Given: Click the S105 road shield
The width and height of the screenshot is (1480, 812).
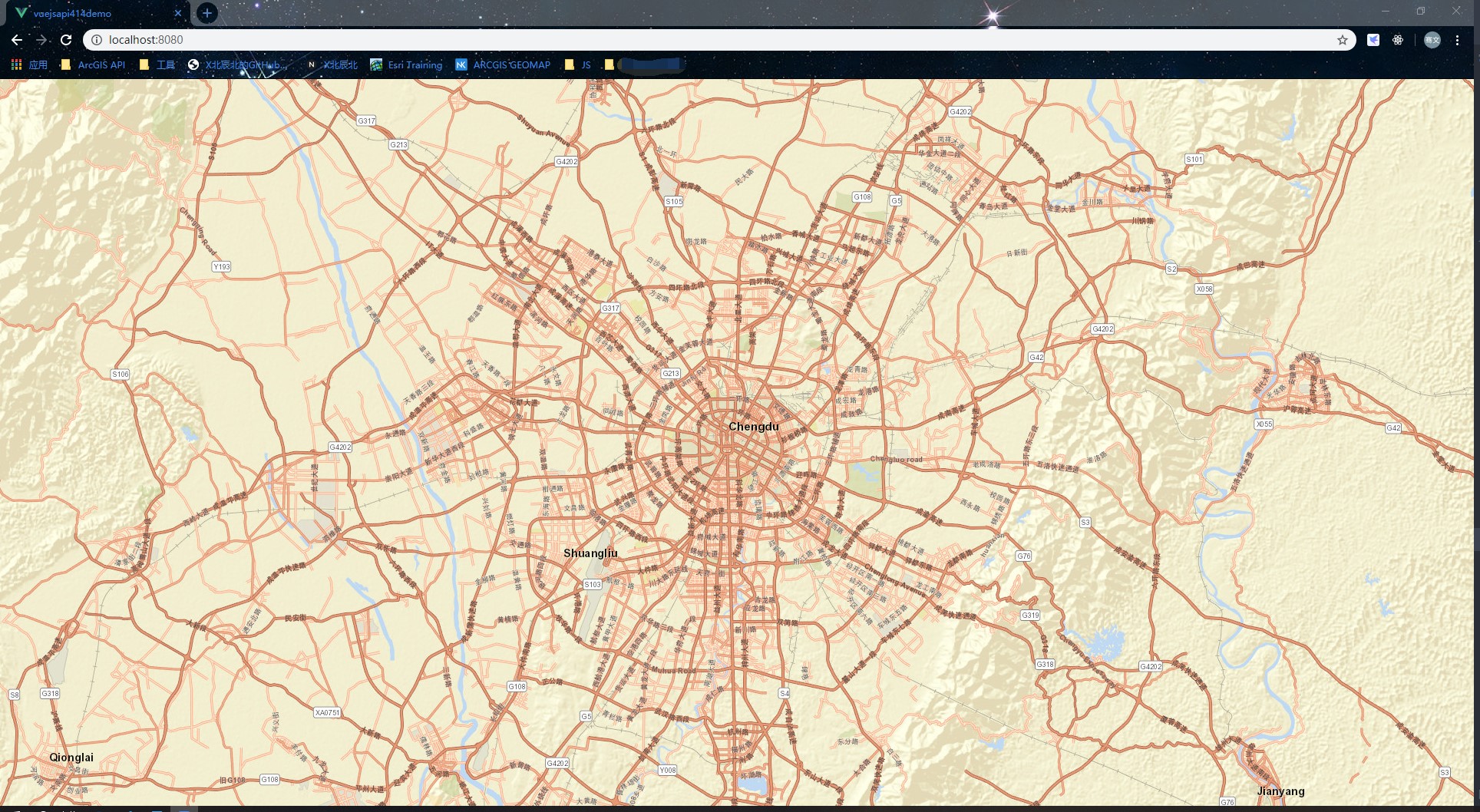Looking at the screenshot, I should pyautogui.click(x=674, y=202).
